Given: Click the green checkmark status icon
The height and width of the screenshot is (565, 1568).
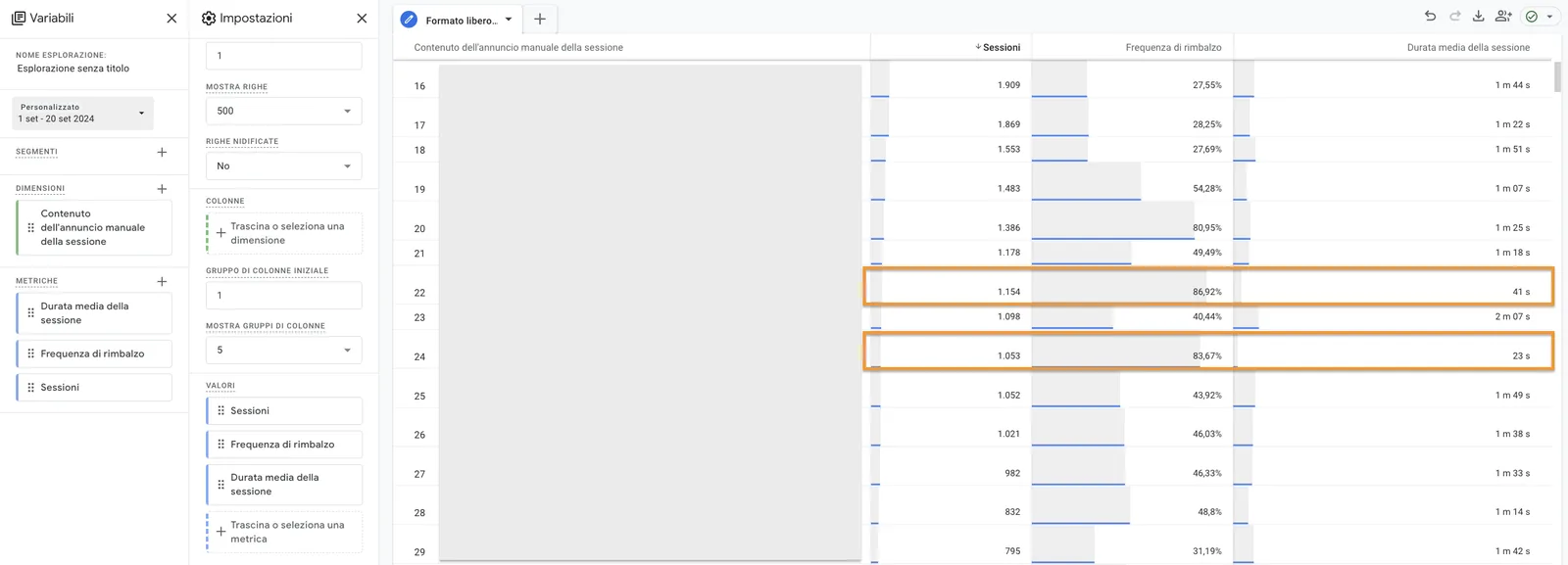Looking at the screenshot, I should pos(1532,17).
